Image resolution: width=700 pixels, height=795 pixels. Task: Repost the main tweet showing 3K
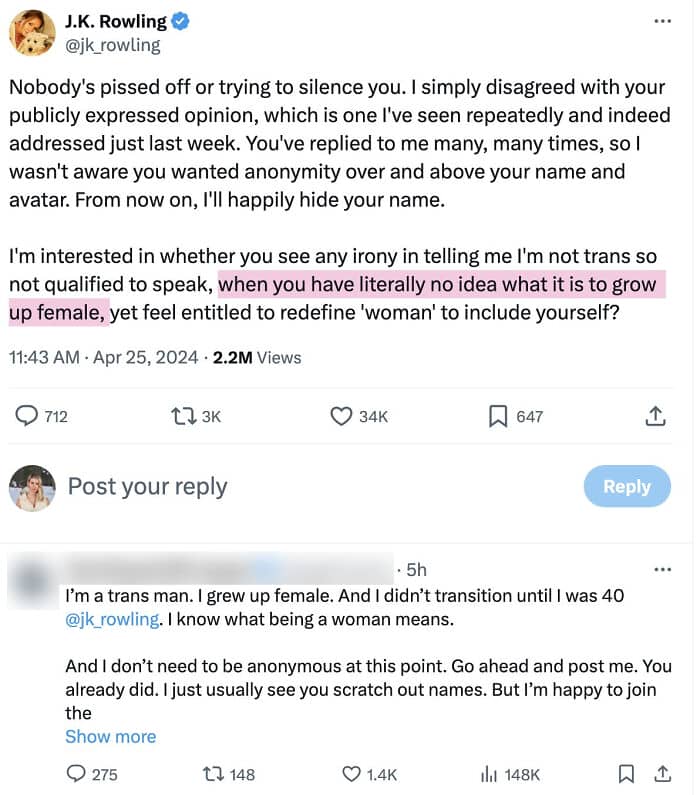click(x=184, y=416)
